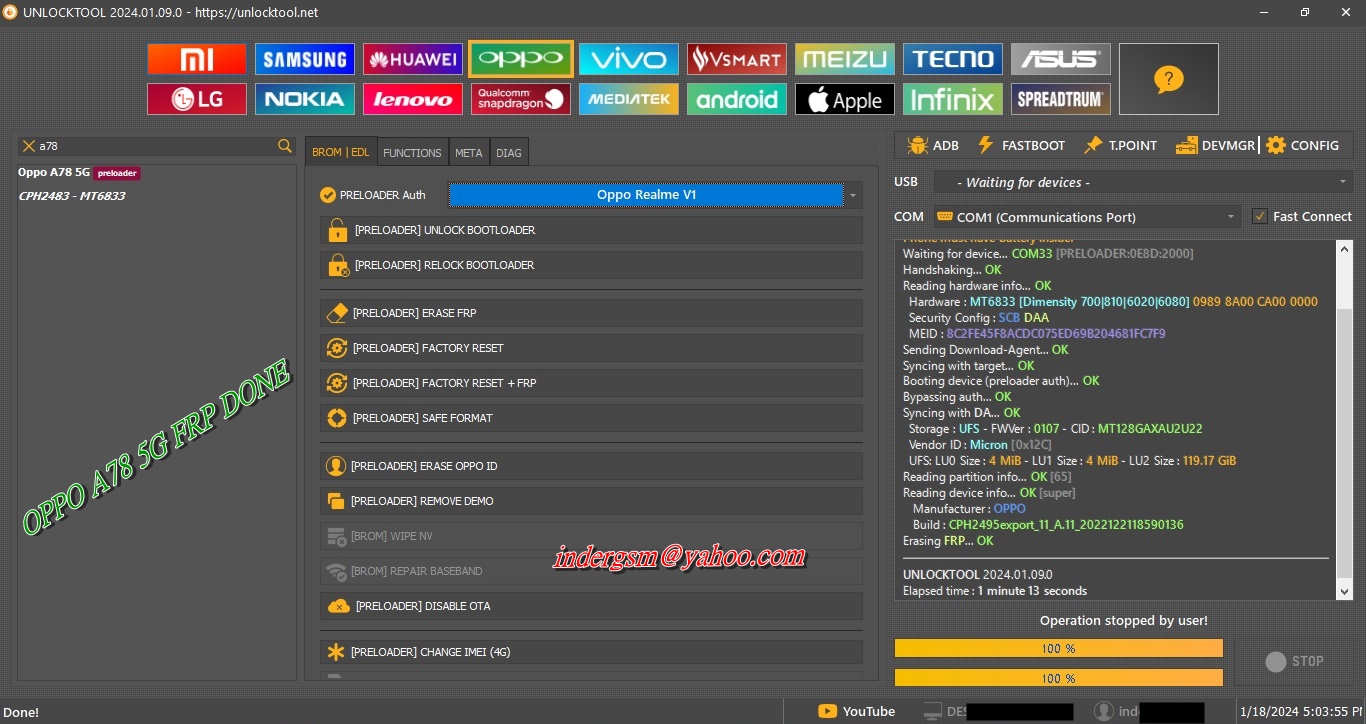The width and height of the screenshot is (1366, 724).
Task: Open the CONFIG settings
Action: 1302,145
